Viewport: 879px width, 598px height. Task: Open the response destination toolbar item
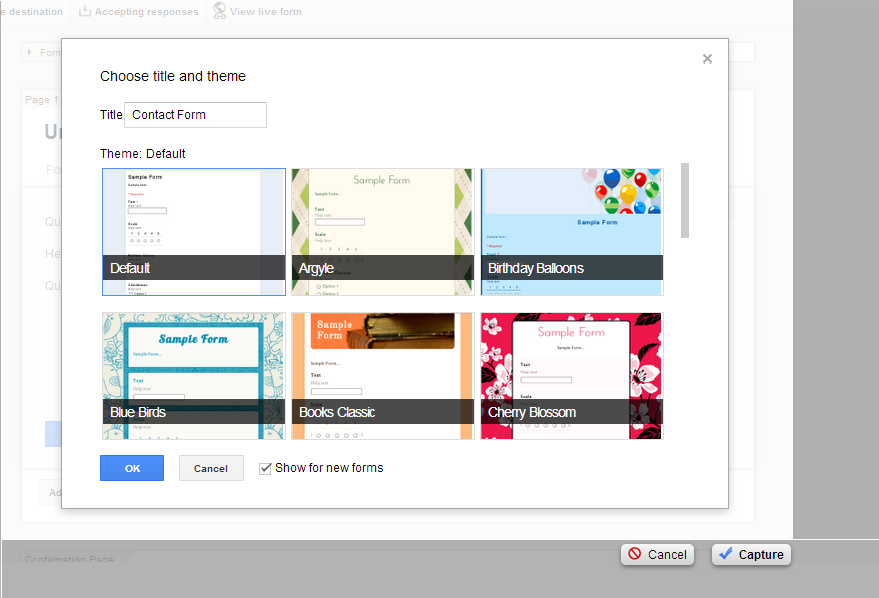[x=32, y=12]
